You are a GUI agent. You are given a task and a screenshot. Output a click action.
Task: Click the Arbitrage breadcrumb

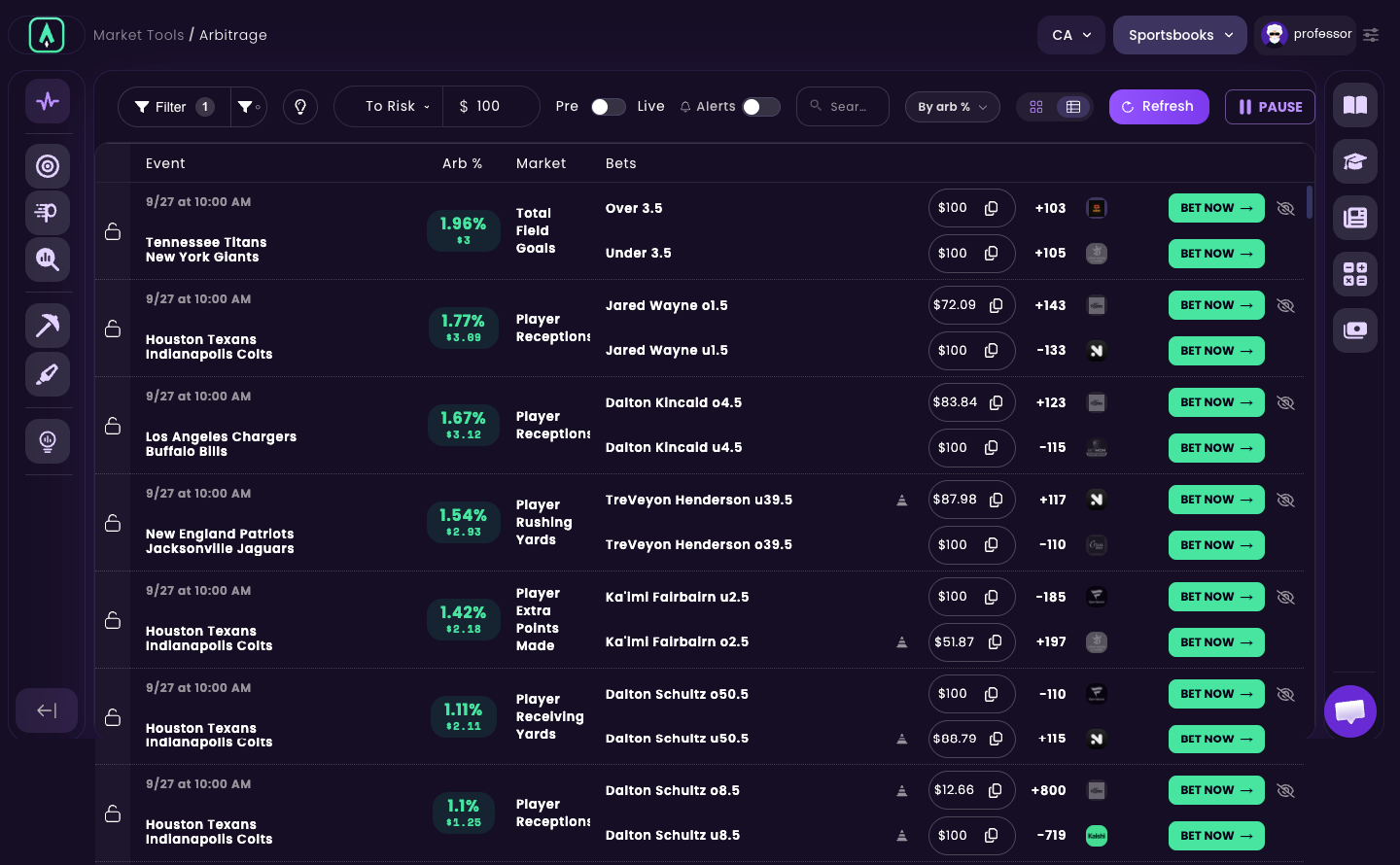[x=233, y=35]
